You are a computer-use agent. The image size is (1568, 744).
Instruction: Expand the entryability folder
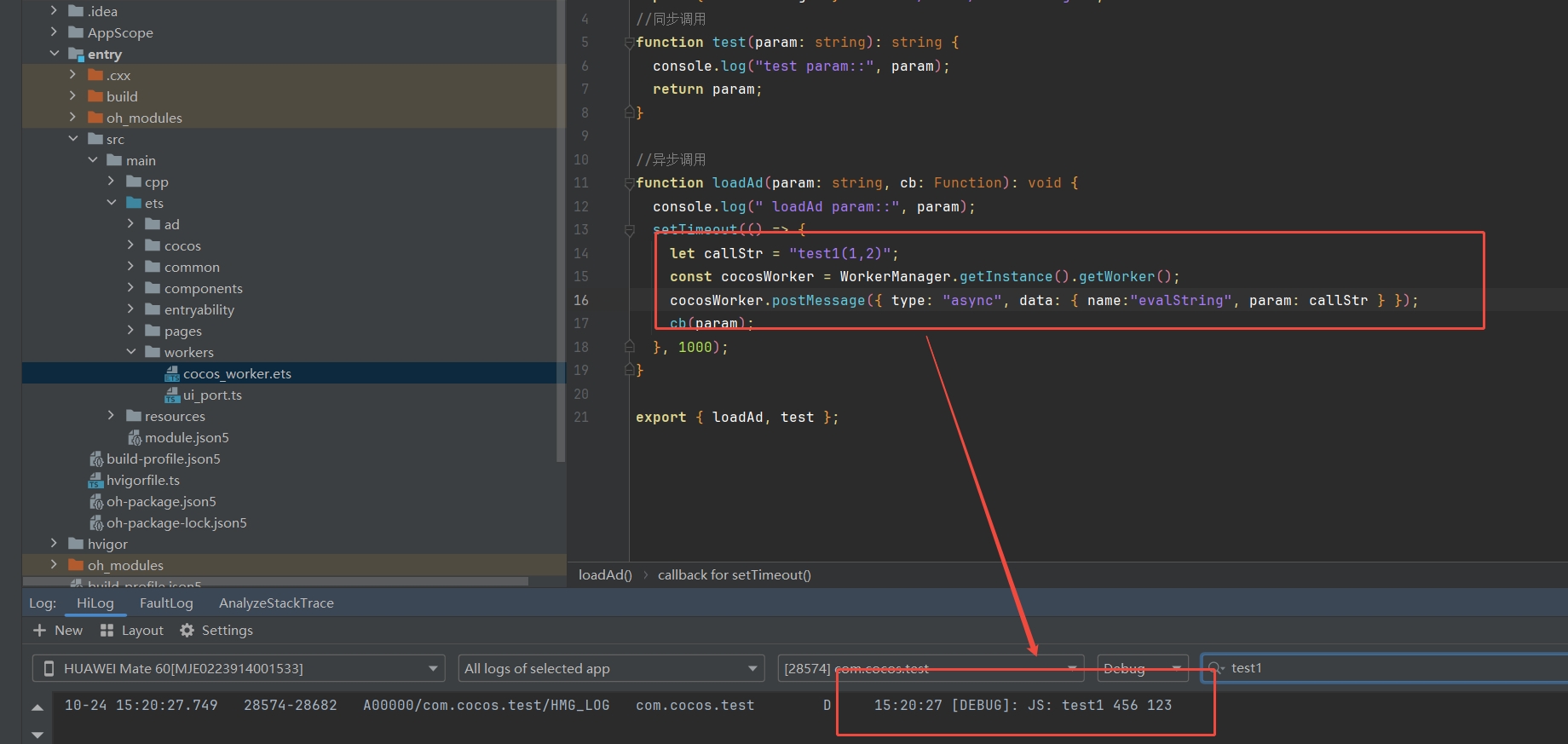click(131, 309)
